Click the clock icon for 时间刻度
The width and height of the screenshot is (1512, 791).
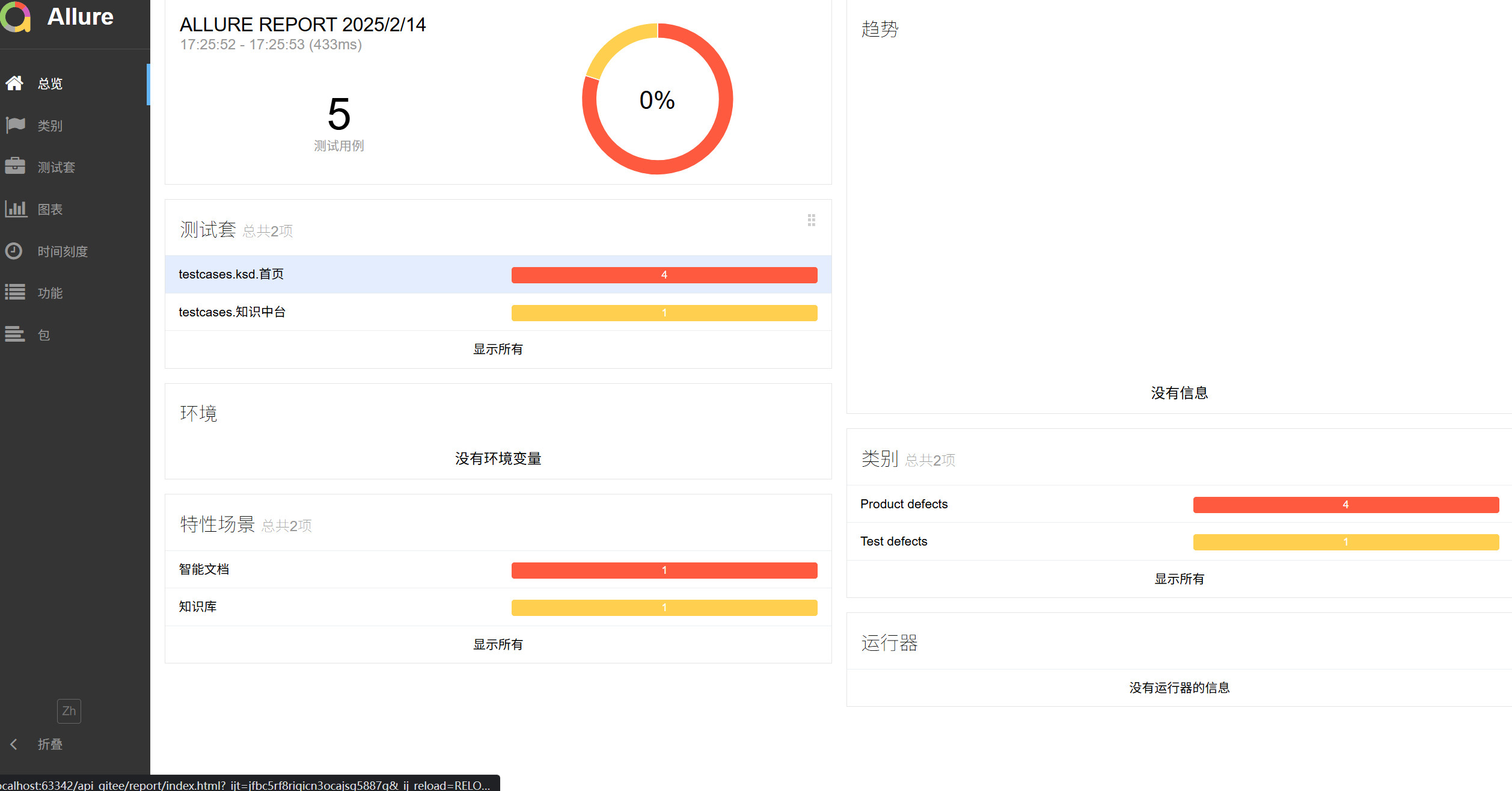point(14,251)
